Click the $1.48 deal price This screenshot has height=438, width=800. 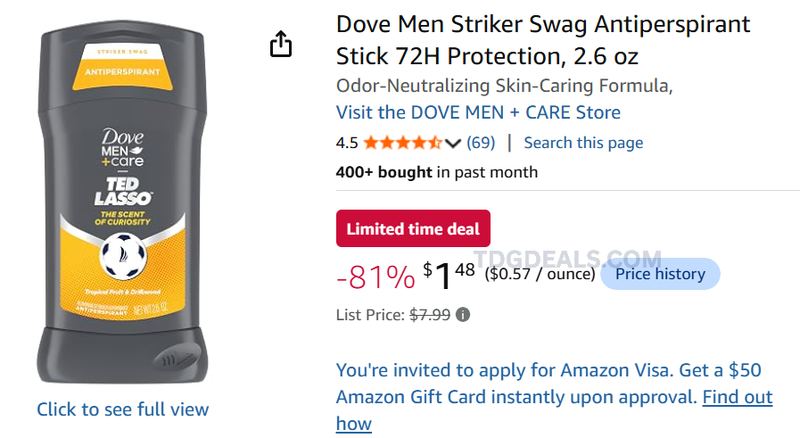coord(449,276)
